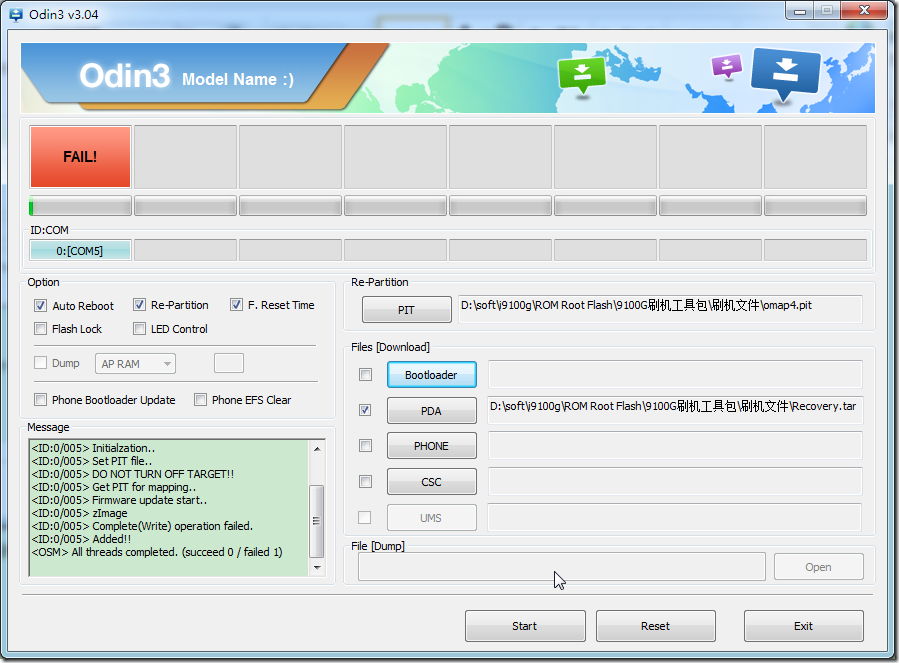Click 'Complete(Write) operation failed.' log line
The image size is (899, 663).
click(x=142, y=526)
